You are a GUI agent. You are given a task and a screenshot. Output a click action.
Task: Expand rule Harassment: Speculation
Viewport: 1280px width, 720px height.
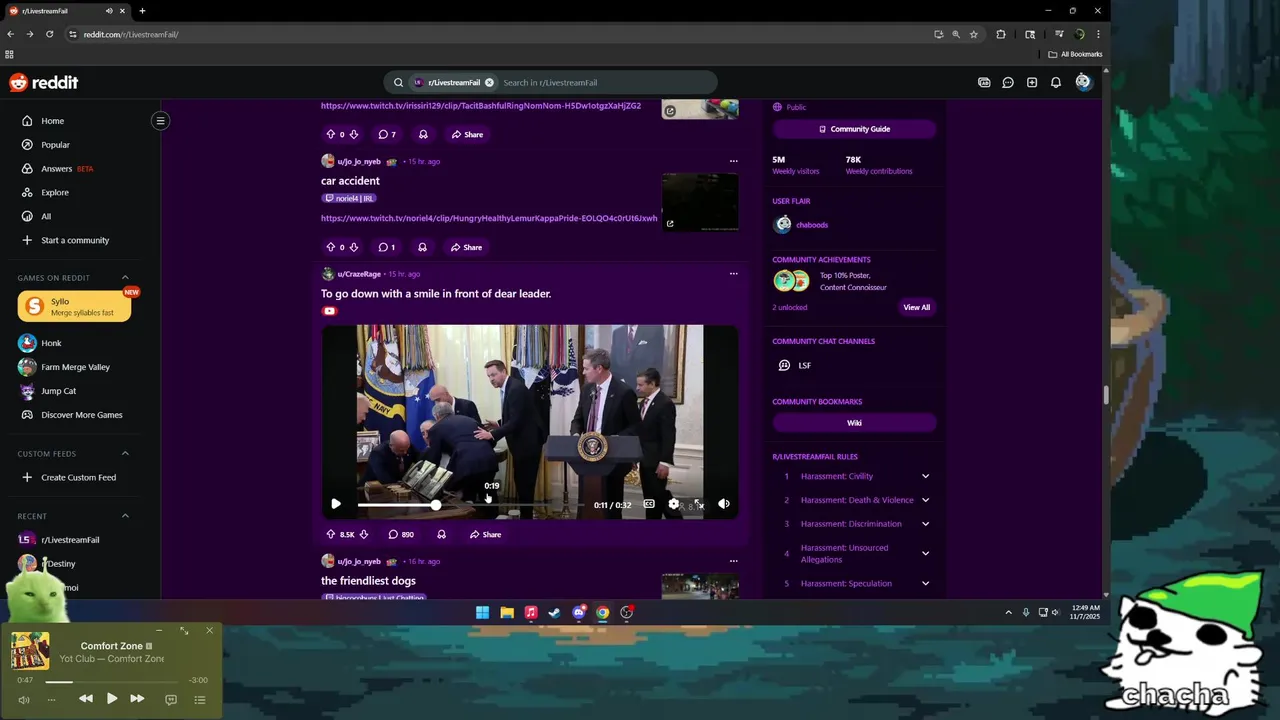pyautogui.click(x=925, y=584)
